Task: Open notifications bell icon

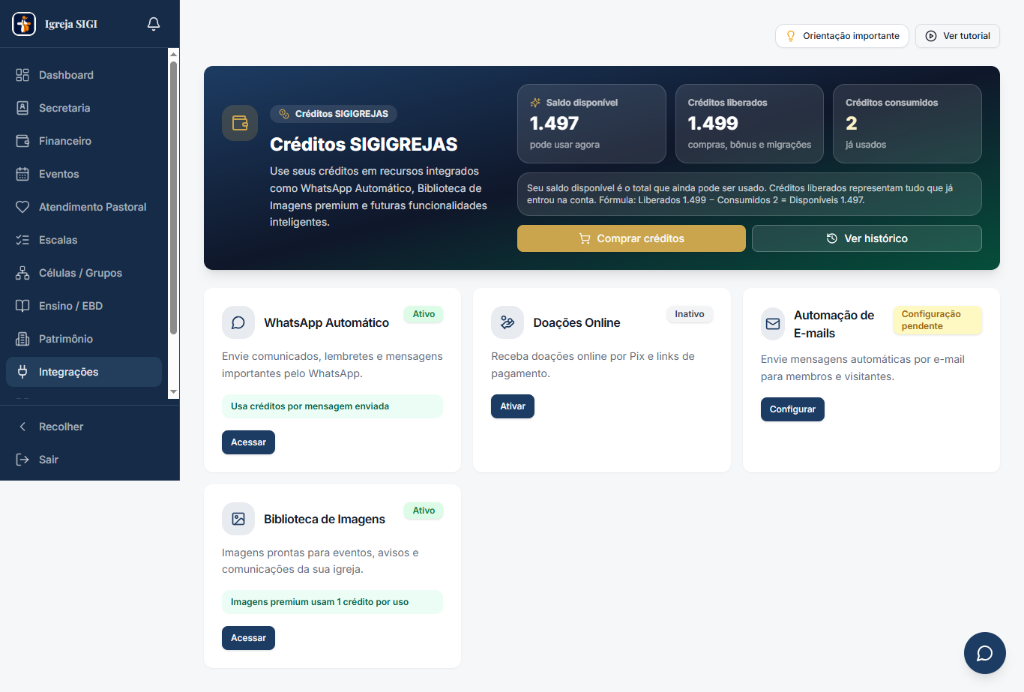Action: pos(153,24)
